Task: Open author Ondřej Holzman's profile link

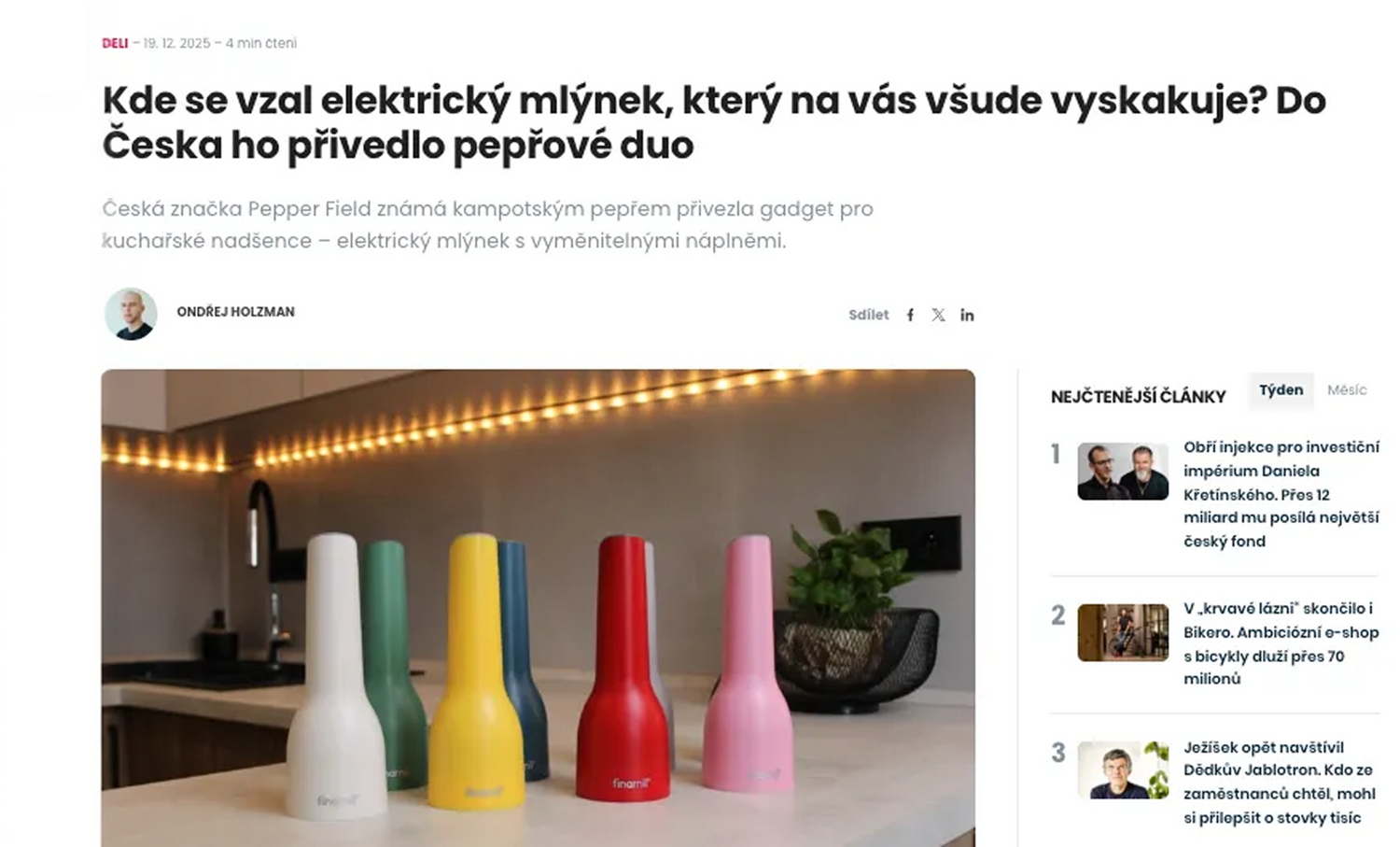Action: tap(235, 312)
